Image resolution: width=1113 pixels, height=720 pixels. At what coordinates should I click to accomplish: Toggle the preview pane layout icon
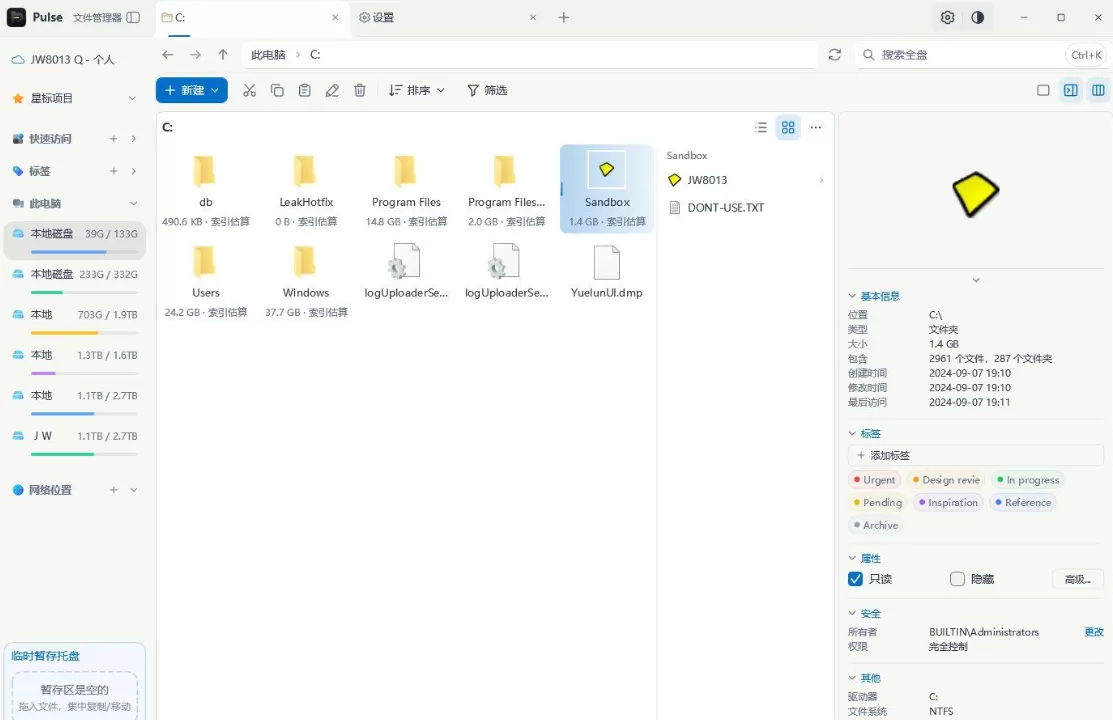tap(1070, 90)
